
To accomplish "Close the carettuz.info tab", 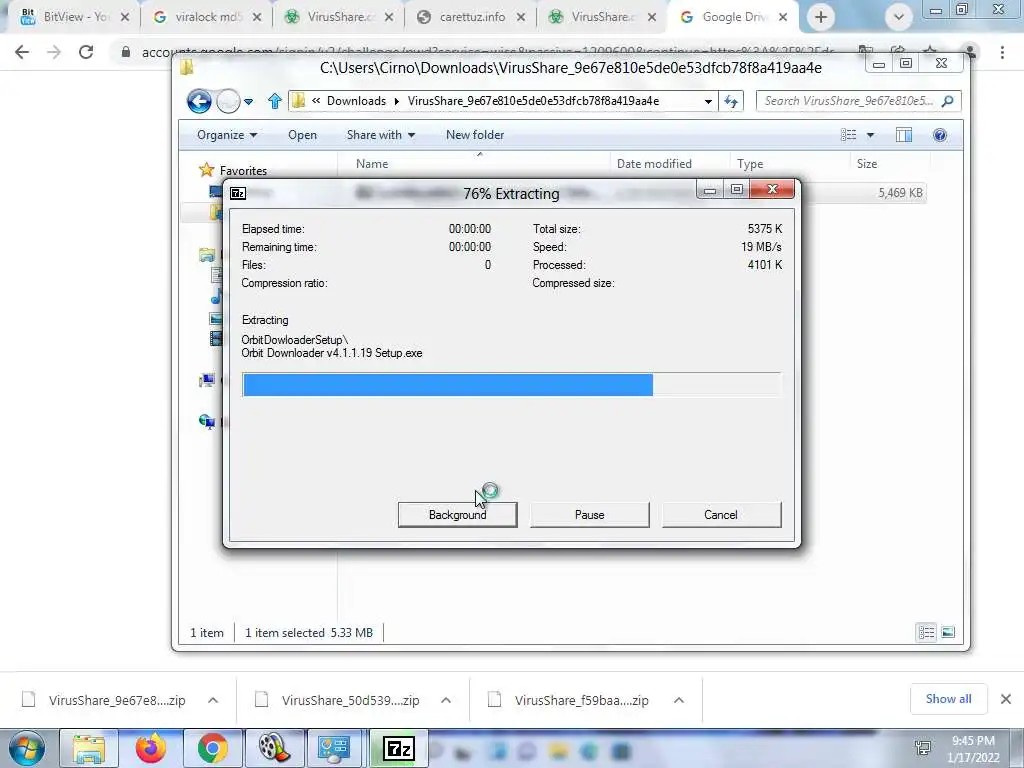I will coord(520,18).
